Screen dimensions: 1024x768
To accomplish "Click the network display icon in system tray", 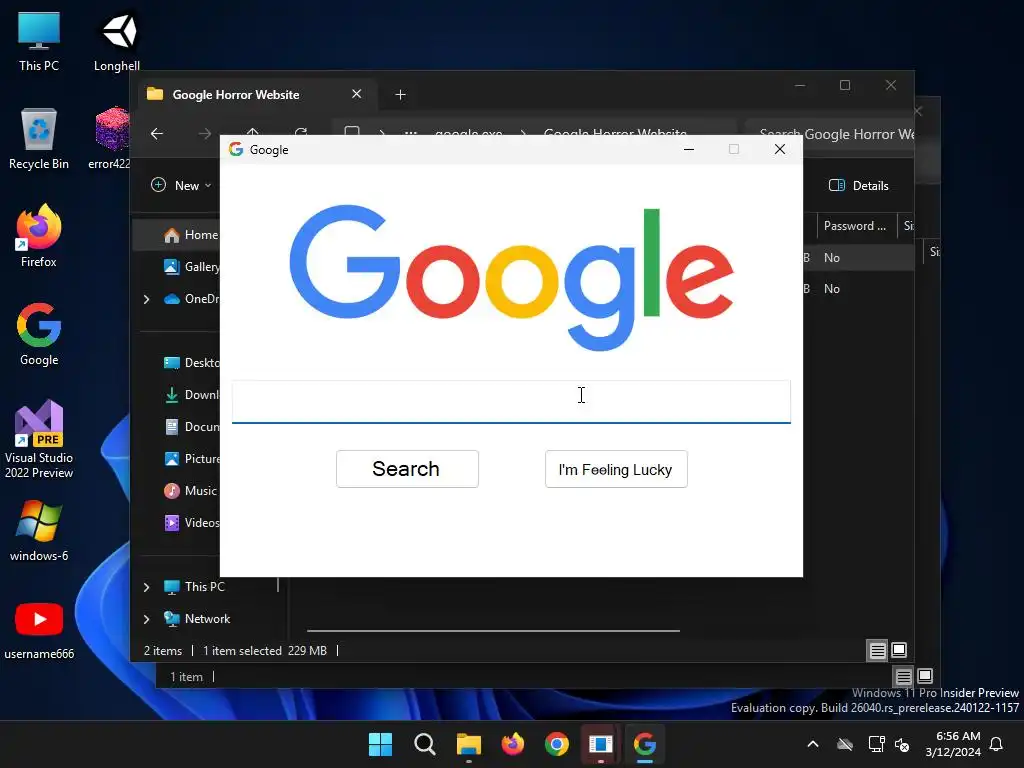I will click(x=876, y=744).
